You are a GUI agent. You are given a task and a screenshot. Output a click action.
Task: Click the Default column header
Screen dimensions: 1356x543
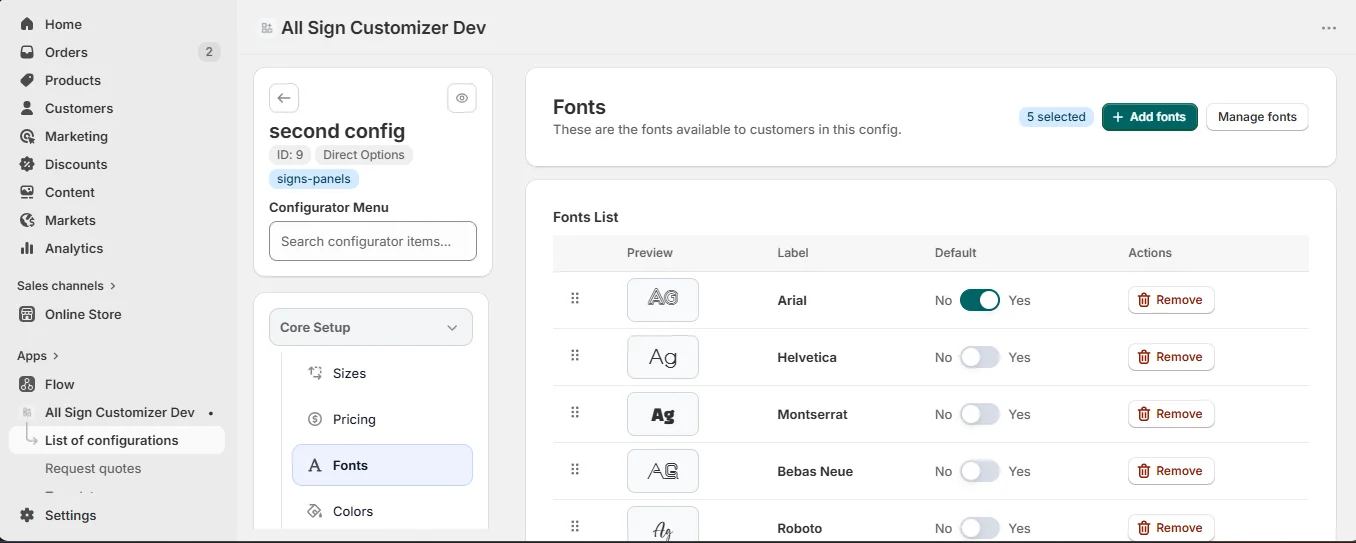click(956, 253)
